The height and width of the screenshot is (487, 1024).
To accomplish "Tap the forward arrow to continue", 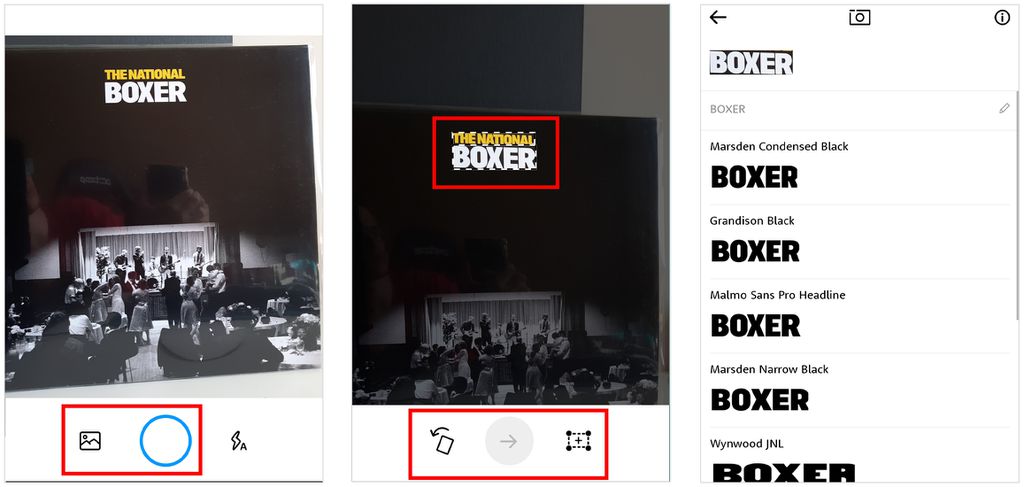I will [509, 441].
